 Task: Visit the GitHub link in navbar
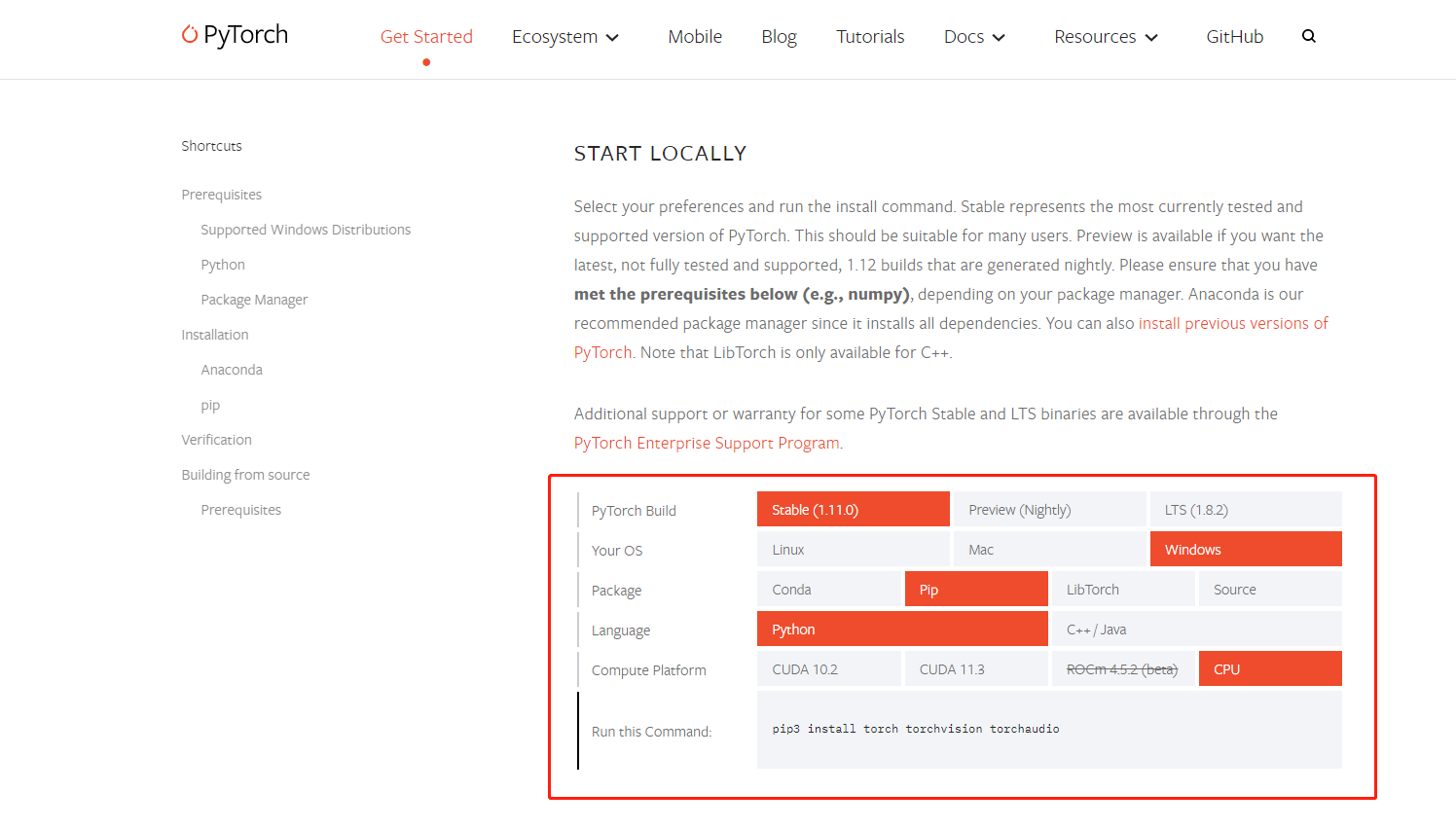[1234, 37]
